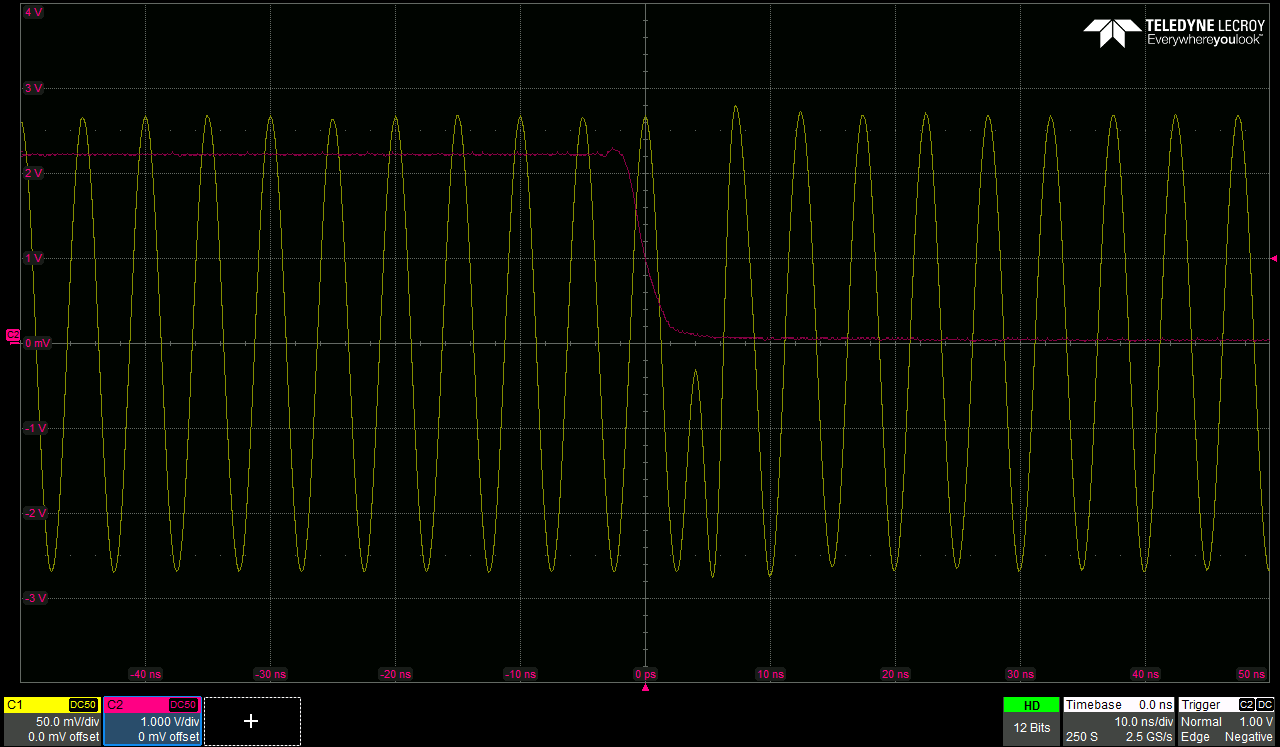This screenshot has height=747, width=1280.
Task: Click the '0 mV' vertical axis label
Action: 37,343
